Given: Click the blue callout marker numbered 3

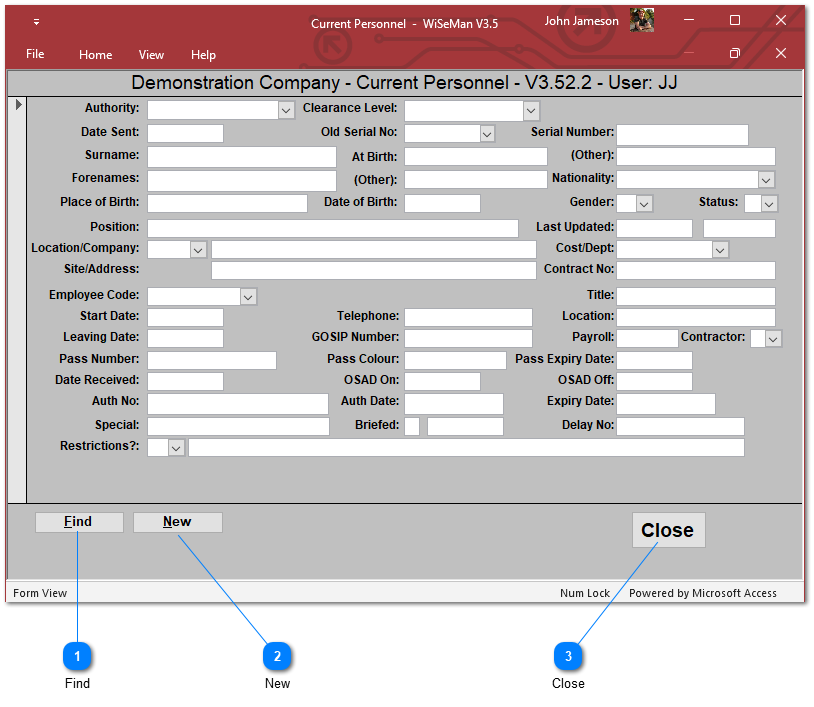Looking at the screenshot, I should click(x=568, y=656).
